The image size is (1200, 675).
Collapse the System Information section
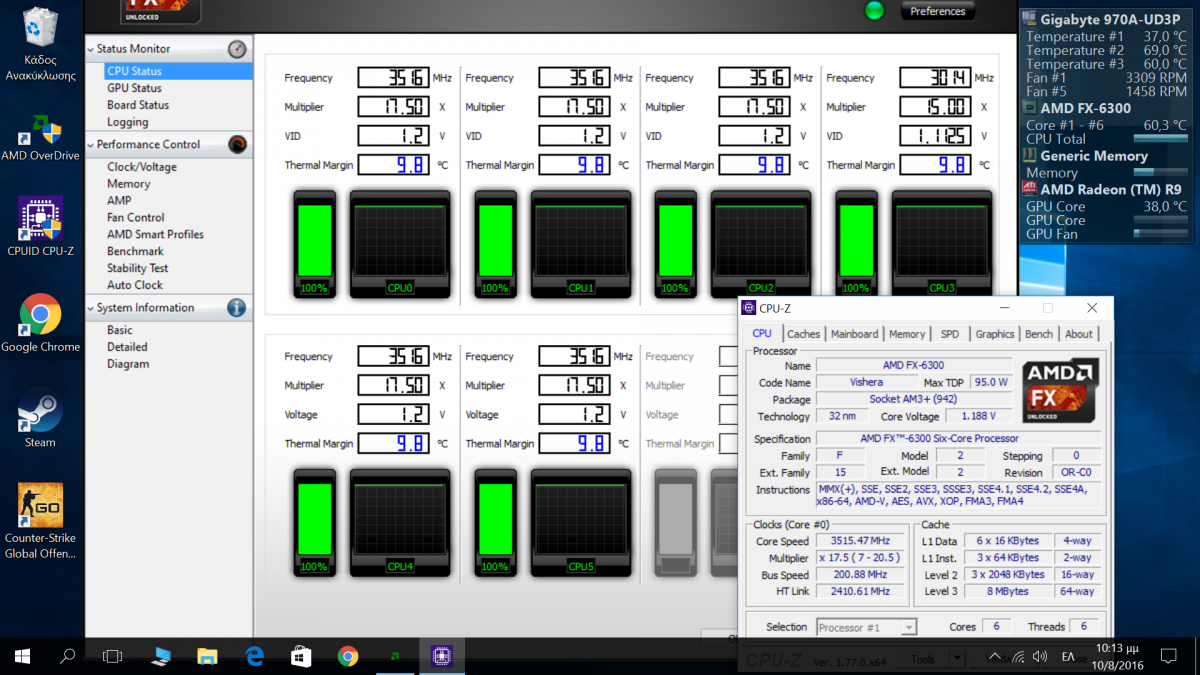91,308
